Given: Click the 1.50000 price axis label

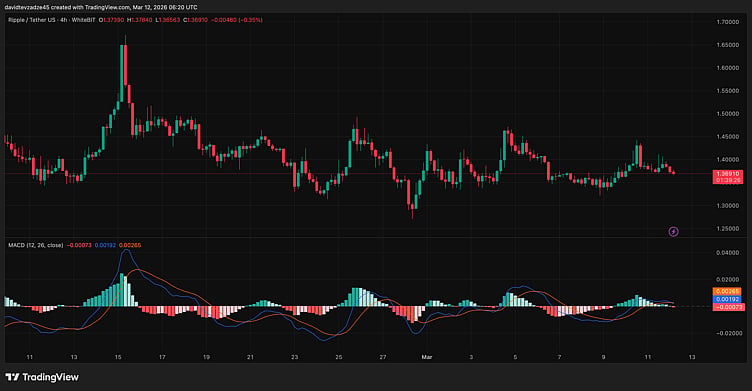Looking at the screenshot, I should point(727,114).
